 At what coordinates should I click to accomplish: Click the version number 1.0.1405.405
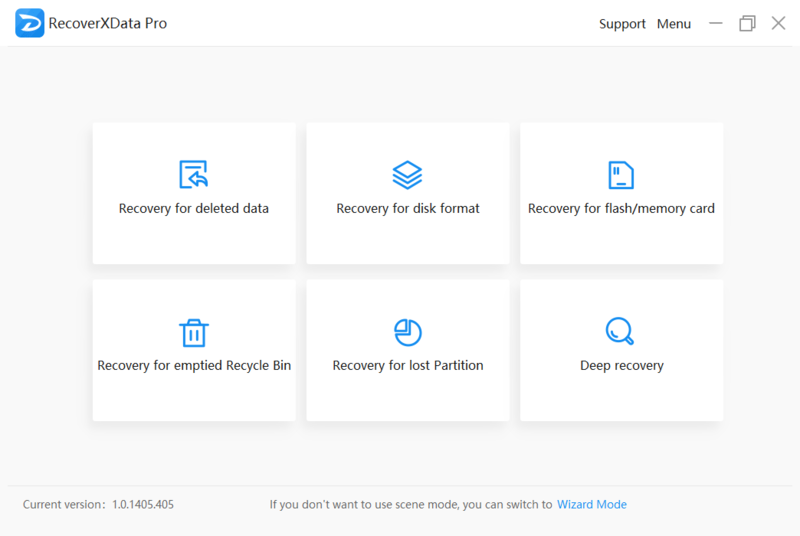pos(143,504)
